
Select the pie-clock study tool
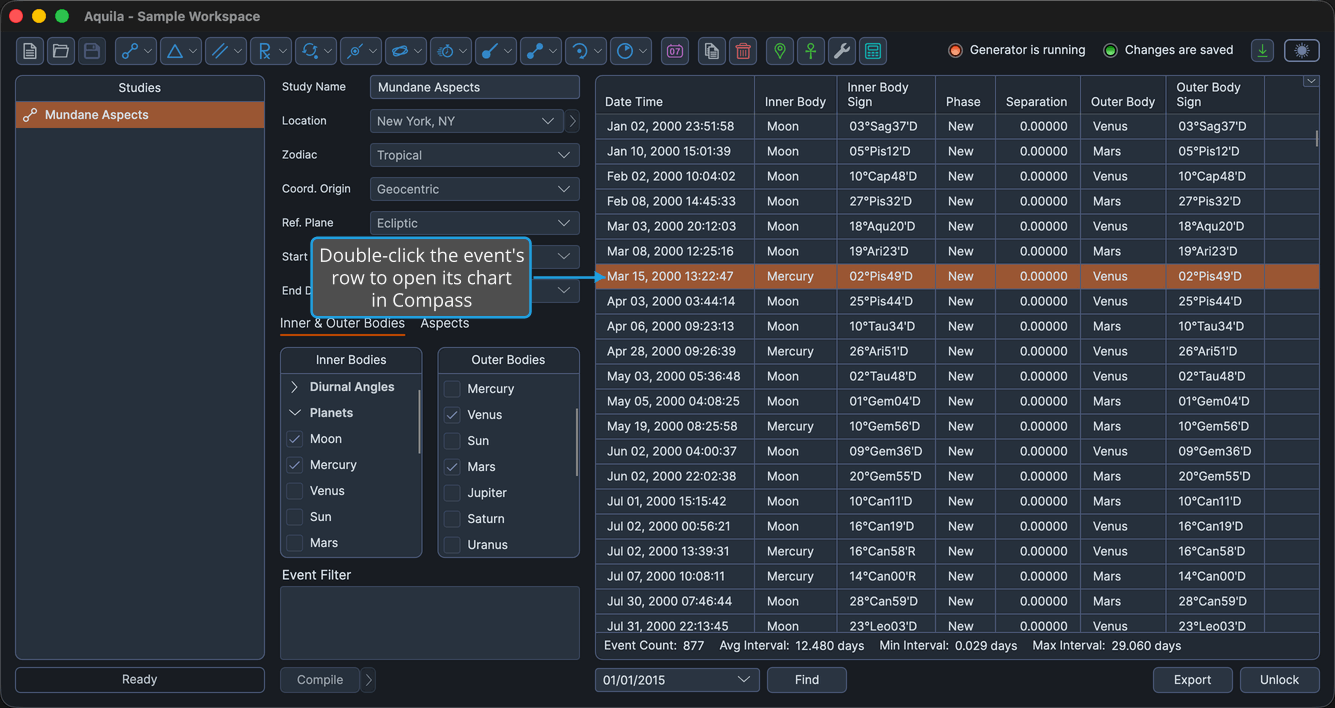pyautogui.click(x=631, y=51)
